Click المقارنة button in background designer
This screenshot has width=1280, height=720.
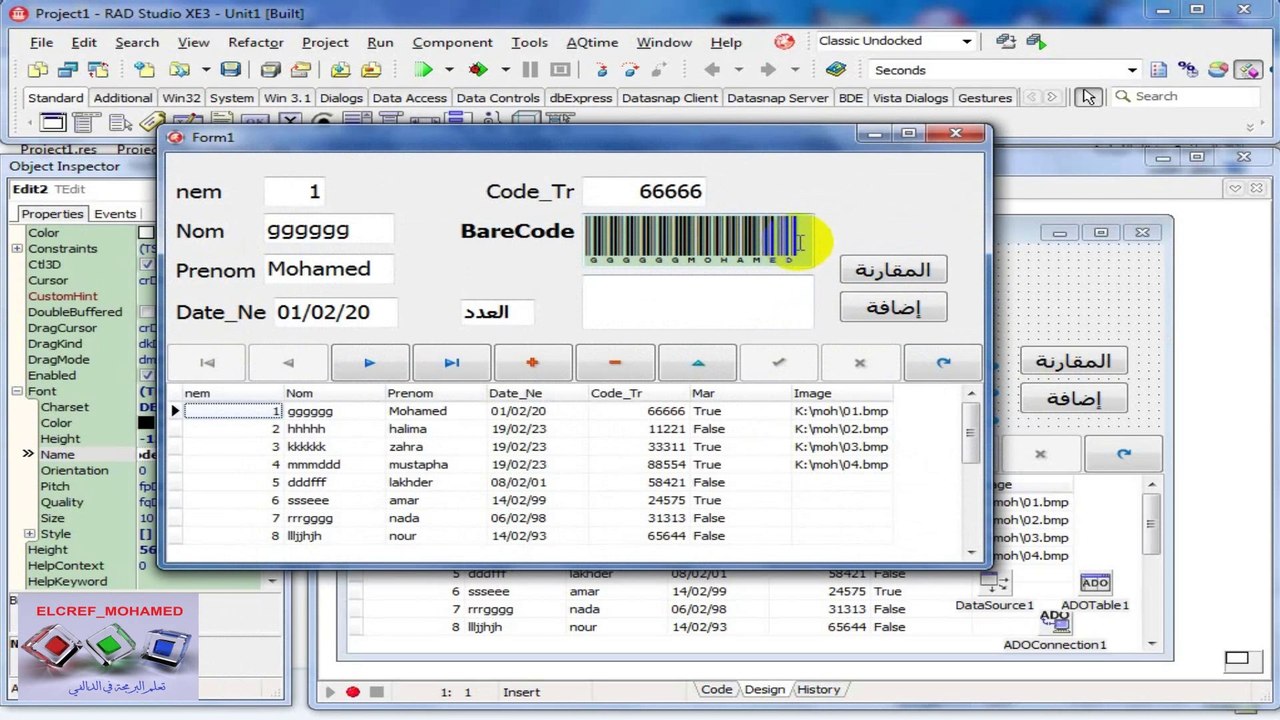click(1073, 361)
